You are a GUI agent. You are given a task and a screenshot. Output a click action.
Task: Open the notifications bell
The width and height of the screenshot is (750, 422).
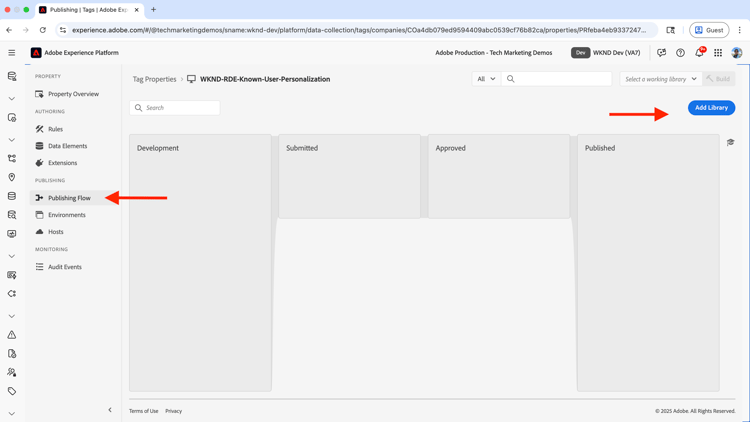[699, 52]
